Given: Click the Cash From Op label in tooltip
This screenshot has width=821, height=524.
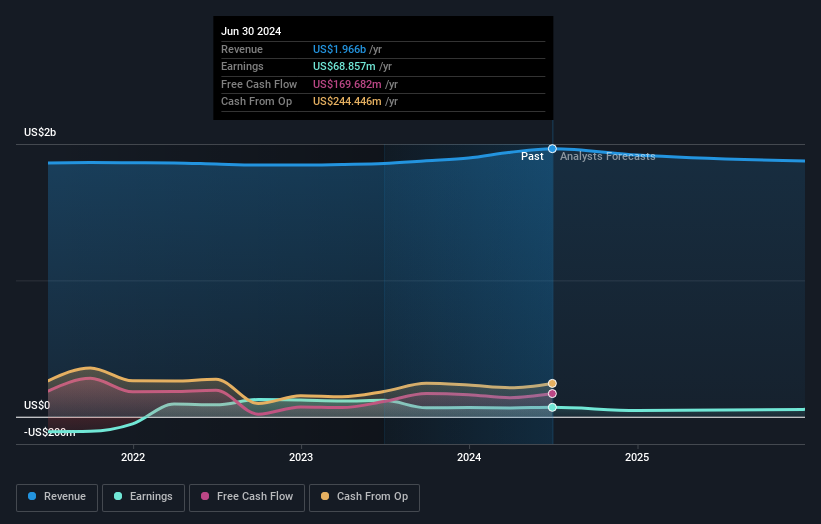Looking at the screenshot, I should click(x=257, y=102).
